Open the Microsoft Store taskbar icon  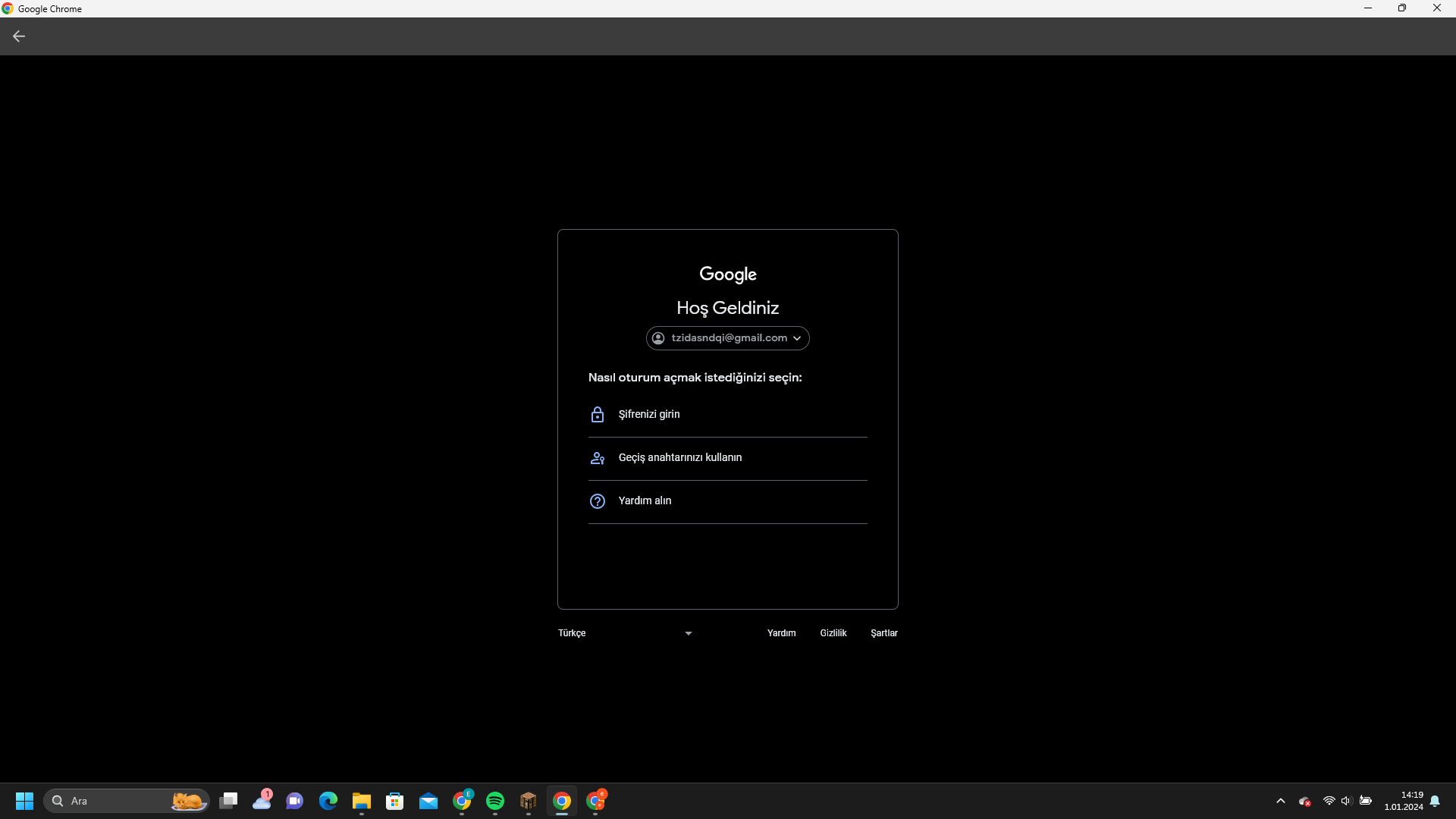[395, 801]
